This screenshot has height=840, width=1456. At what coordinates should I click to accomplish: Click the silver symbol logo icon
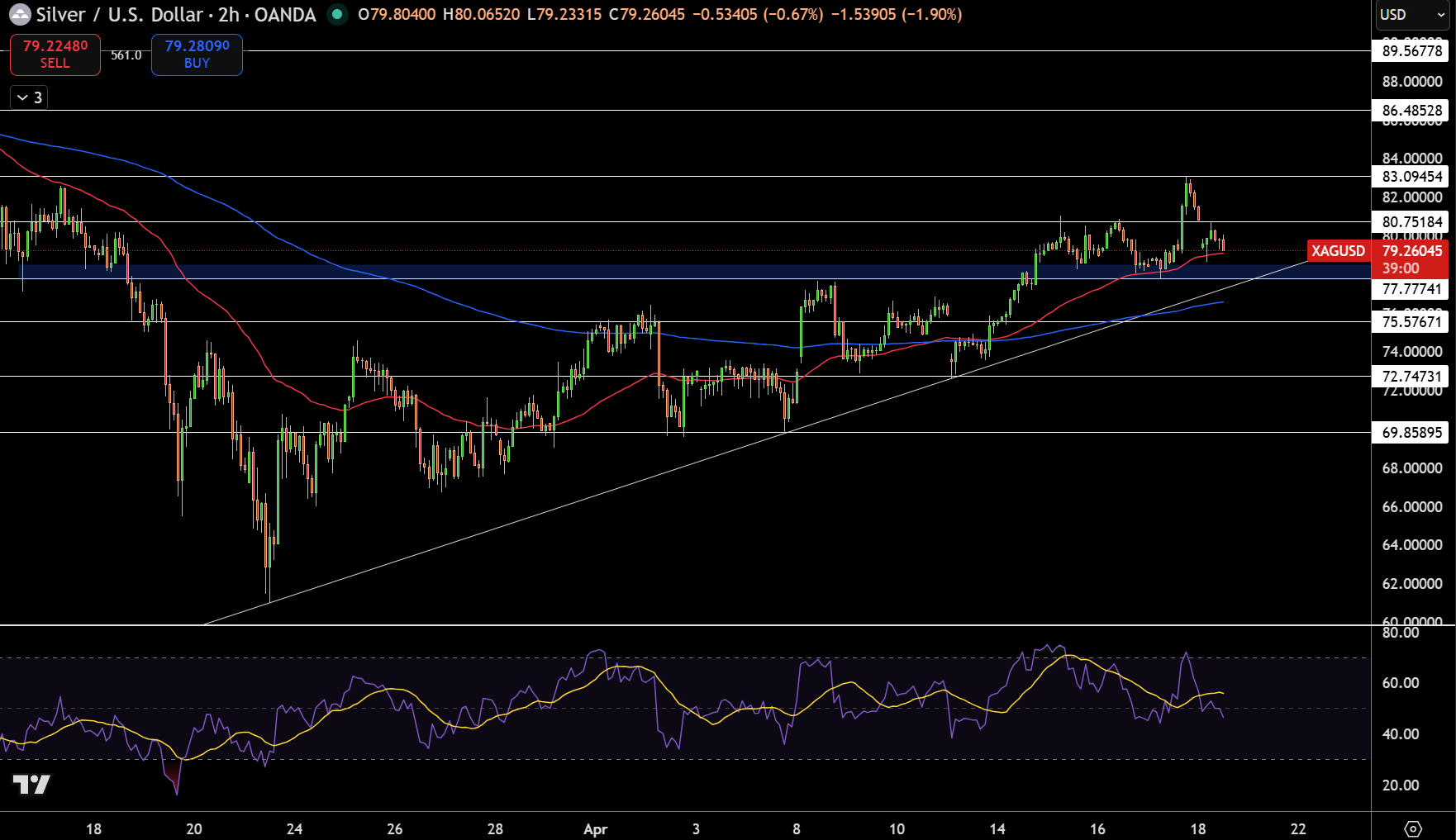(20, 15)
